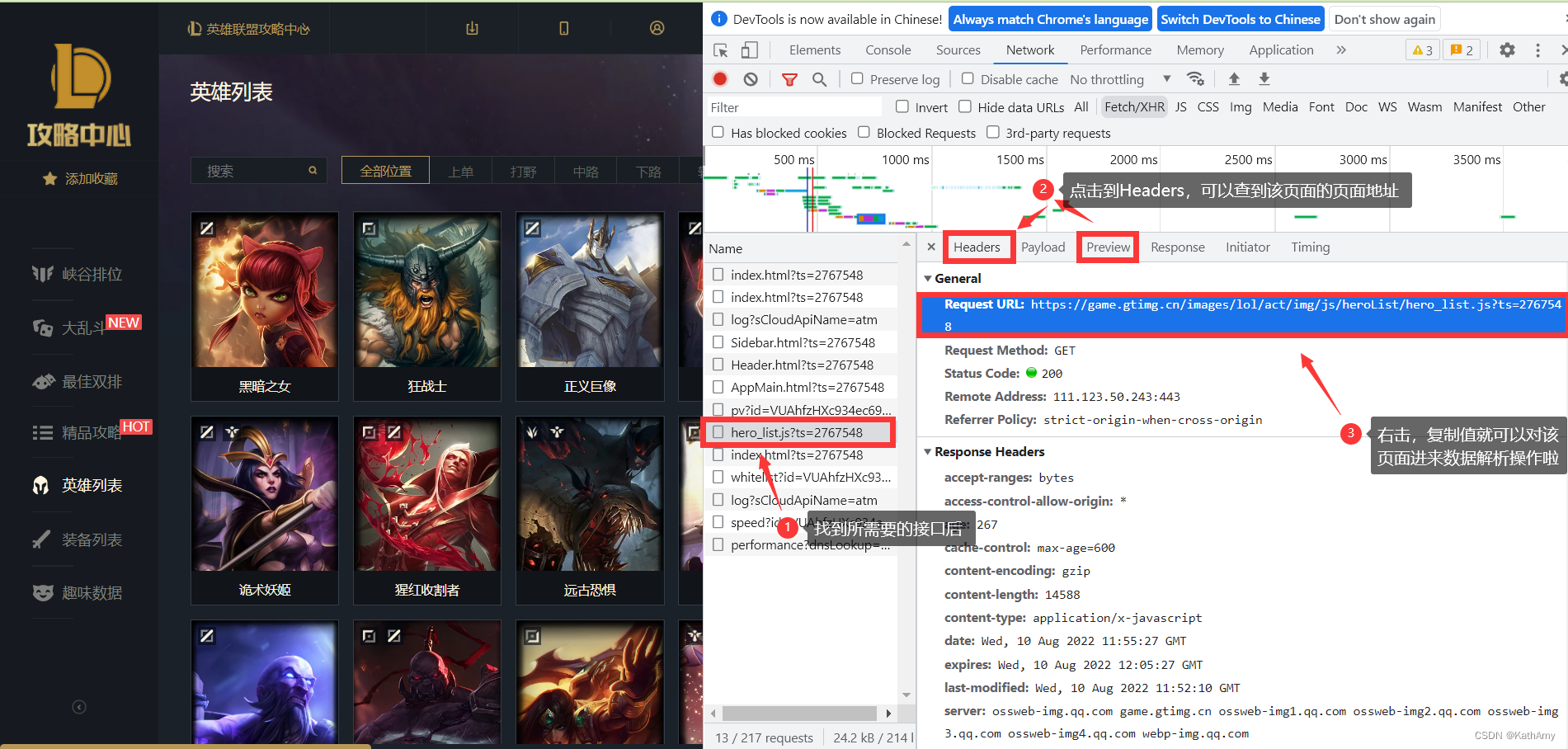The image size is (1568, 749).
Task: Open network search magnifier icon
Action: 819,79
